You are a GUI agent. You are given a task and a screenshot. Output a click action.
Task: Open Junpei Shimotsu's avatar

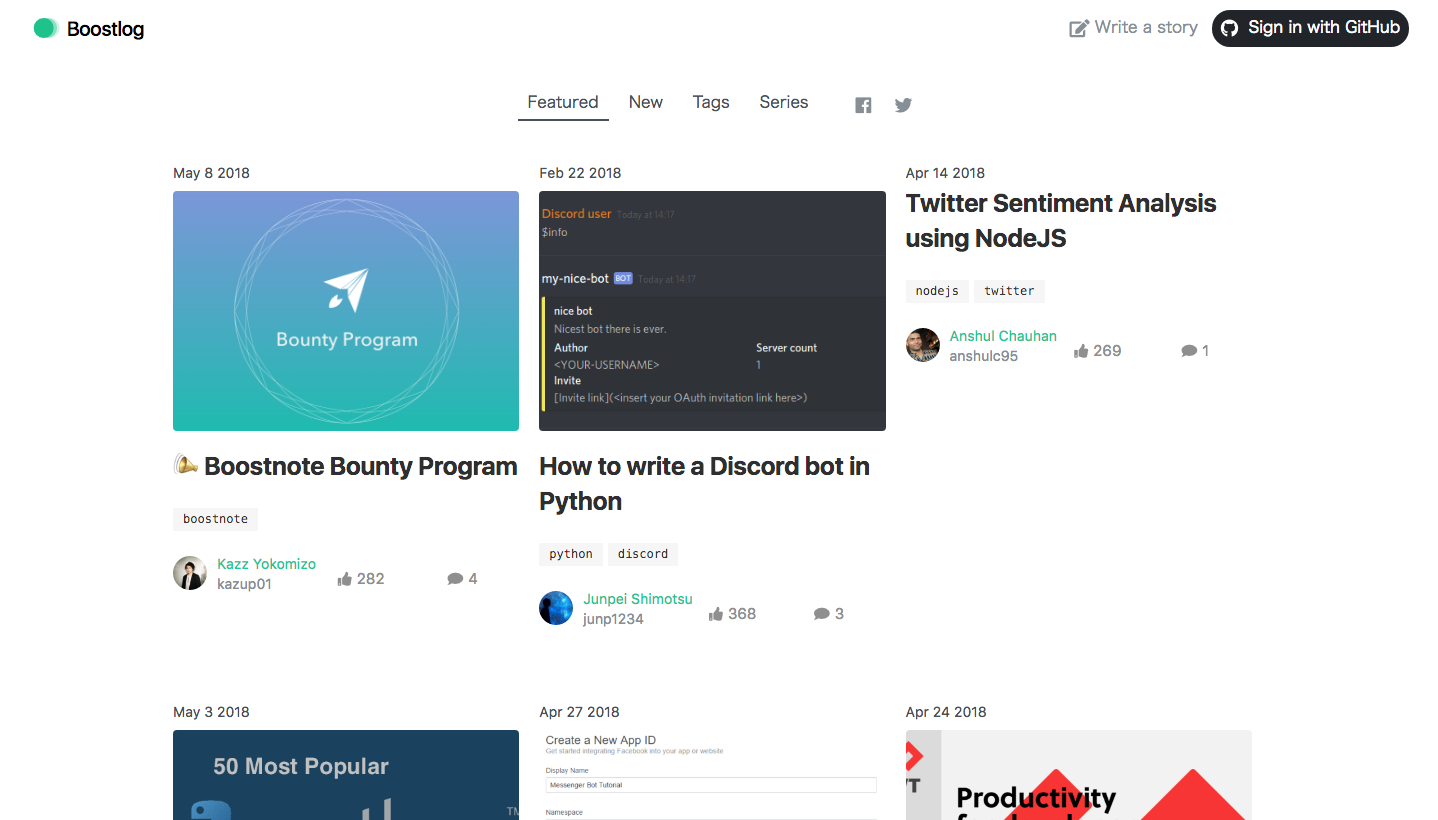tap(556, 608)
